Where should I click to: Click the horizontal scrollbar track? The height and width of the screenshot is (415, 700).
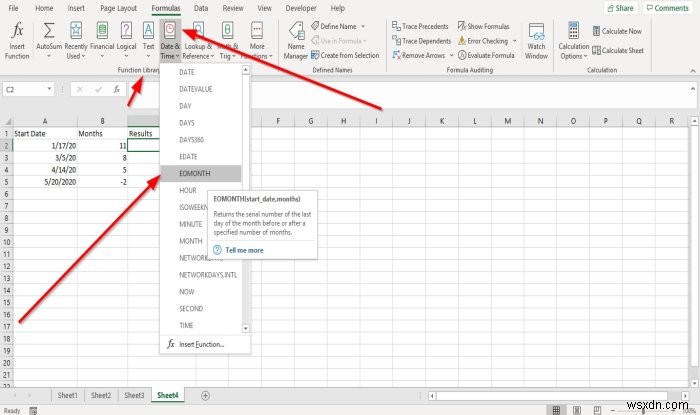tap(551, 396)
